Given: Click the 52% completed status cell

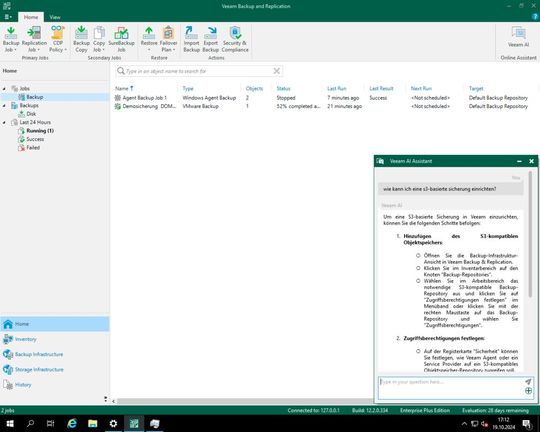Looking at the screenshot, I should [x=298, y=106].
